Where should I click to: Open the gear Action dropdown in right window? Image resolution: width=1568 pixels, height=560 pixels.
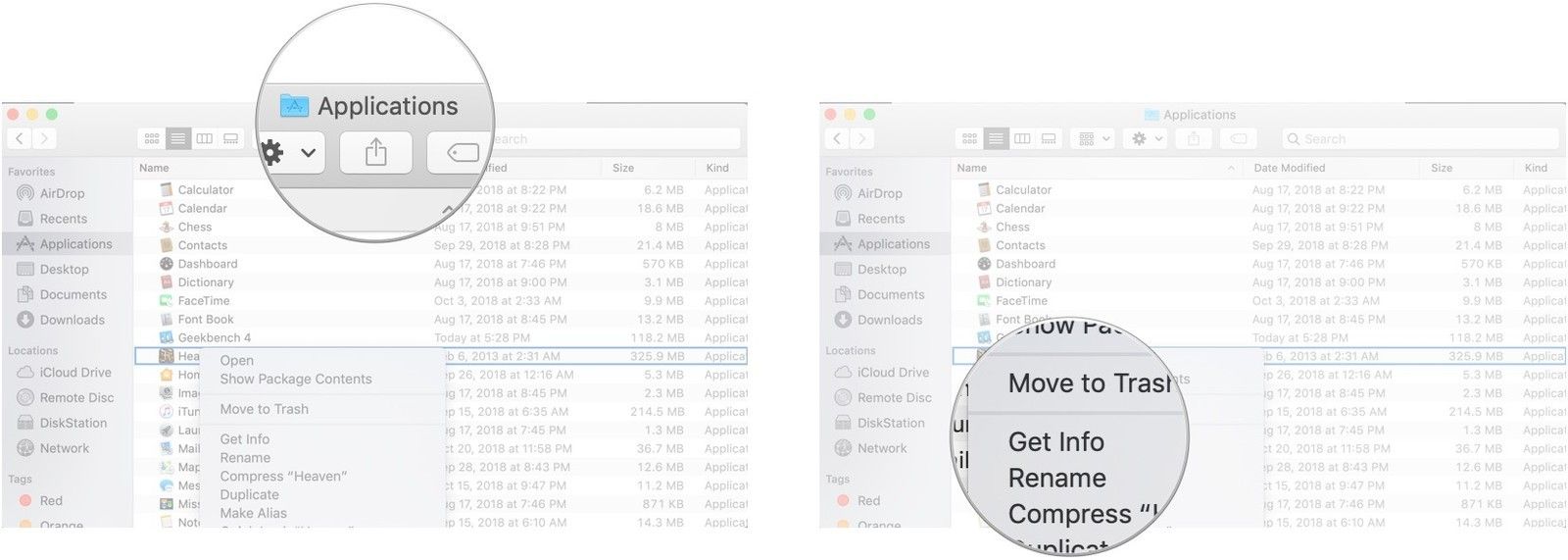[x=1146, y=139]
